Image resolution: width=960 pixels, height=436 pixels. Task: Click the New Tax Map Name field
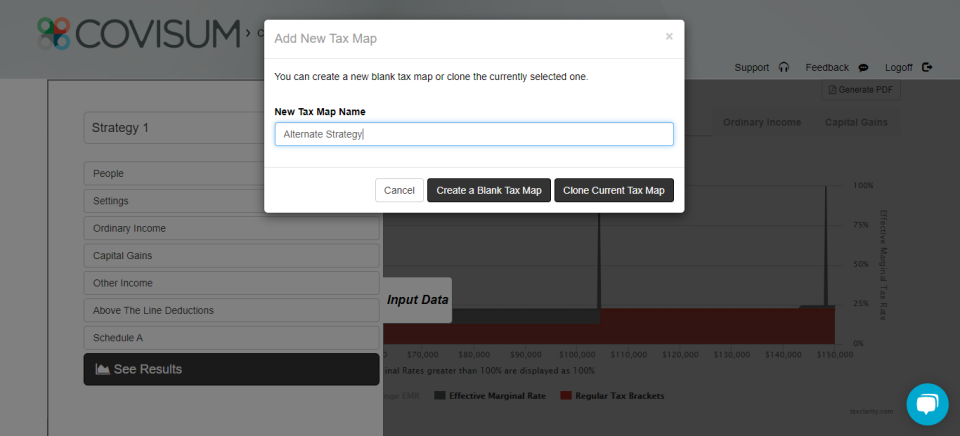[x=474, y=134]
